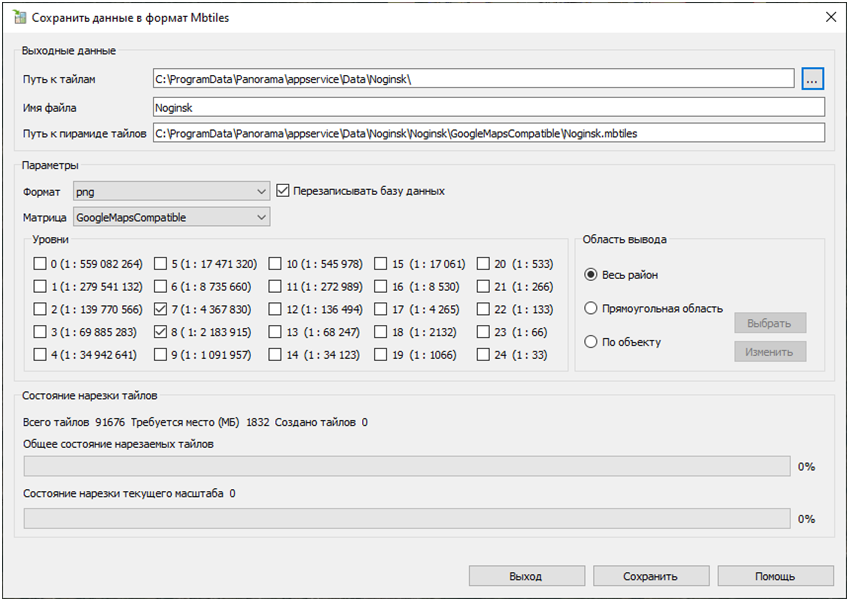
Task: Click the 'Выход' button
Action: click(x=526, y=576)
